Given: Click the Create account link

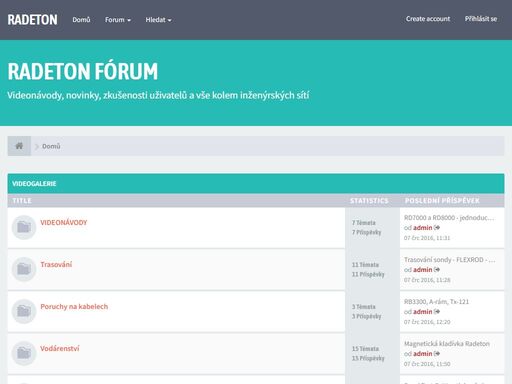Looking at the screenshot, I should tap(428, 19).
